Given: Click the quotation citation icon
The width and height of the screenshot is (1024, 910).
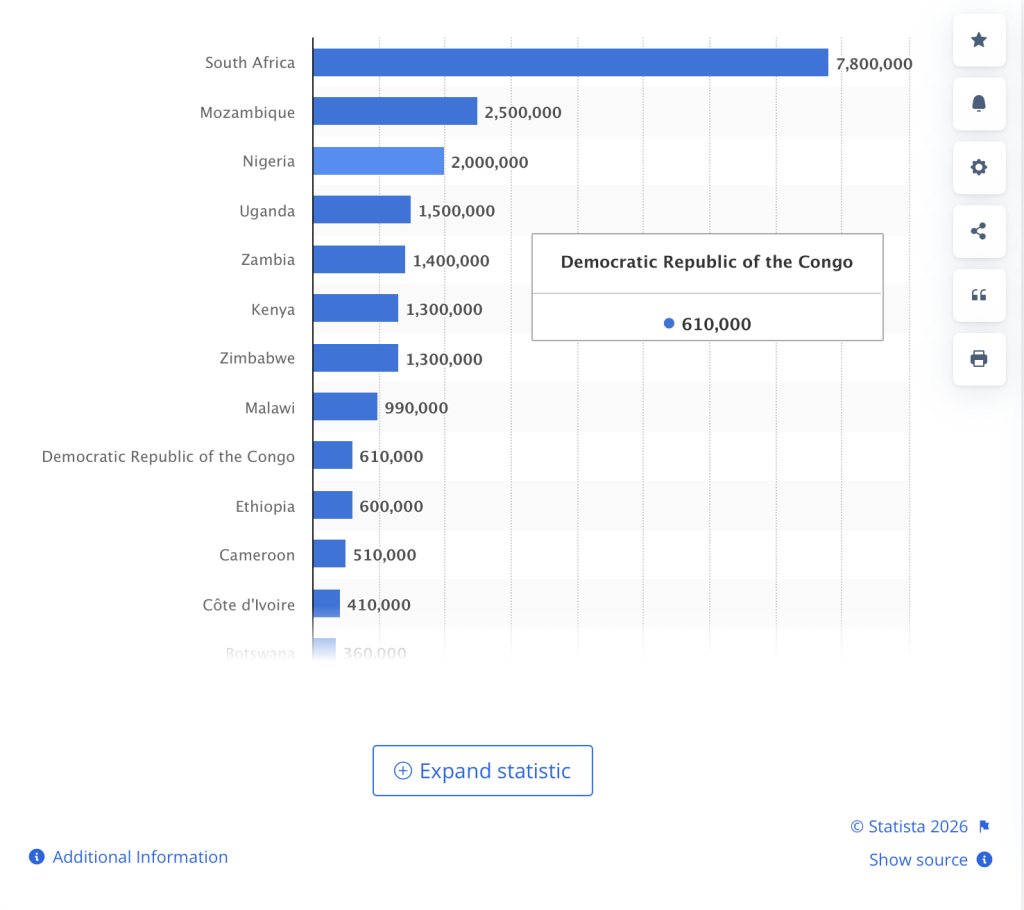Looking at the screenshot, I should [x=979, y=295].
